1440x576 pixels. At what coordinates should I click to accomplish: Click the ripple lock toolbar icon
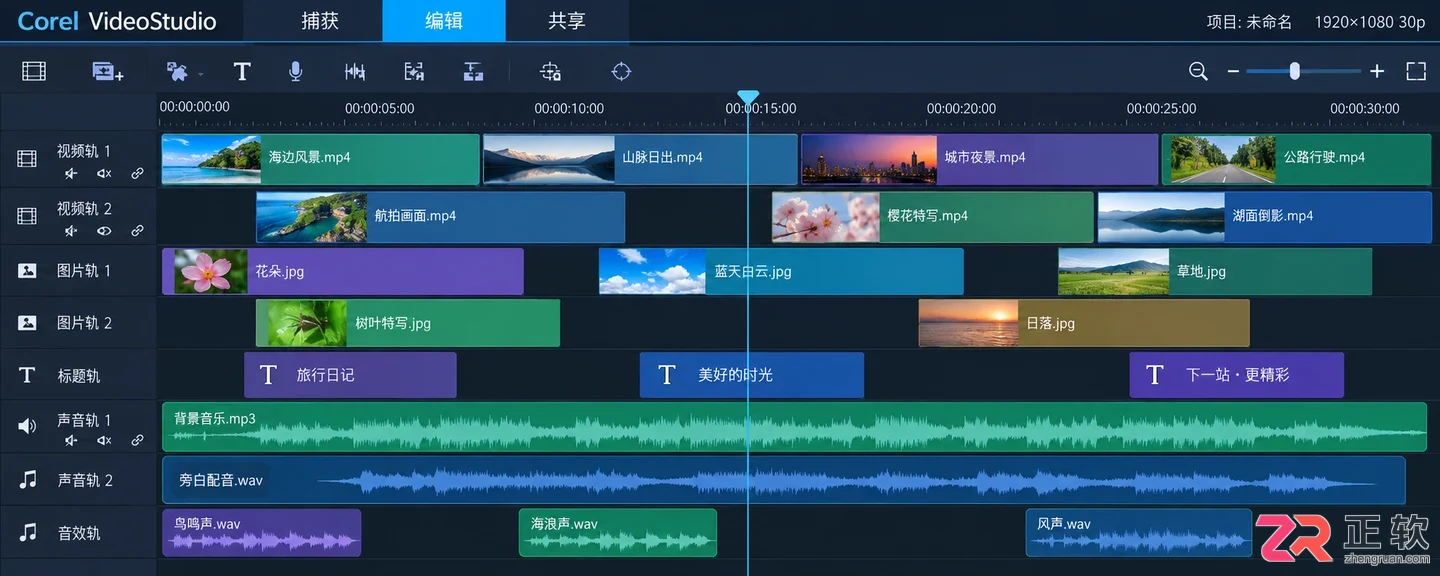point(550,71)
